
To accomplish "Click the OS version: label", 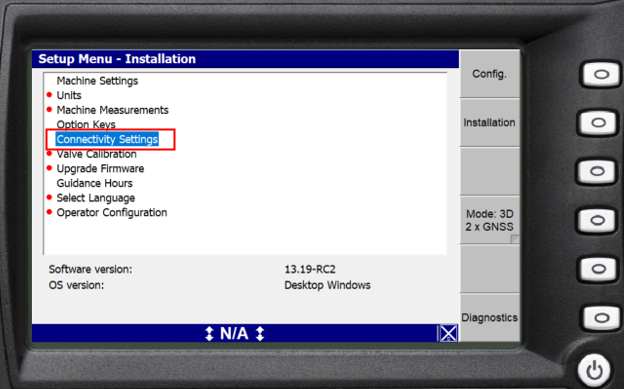I will (76, 285).
